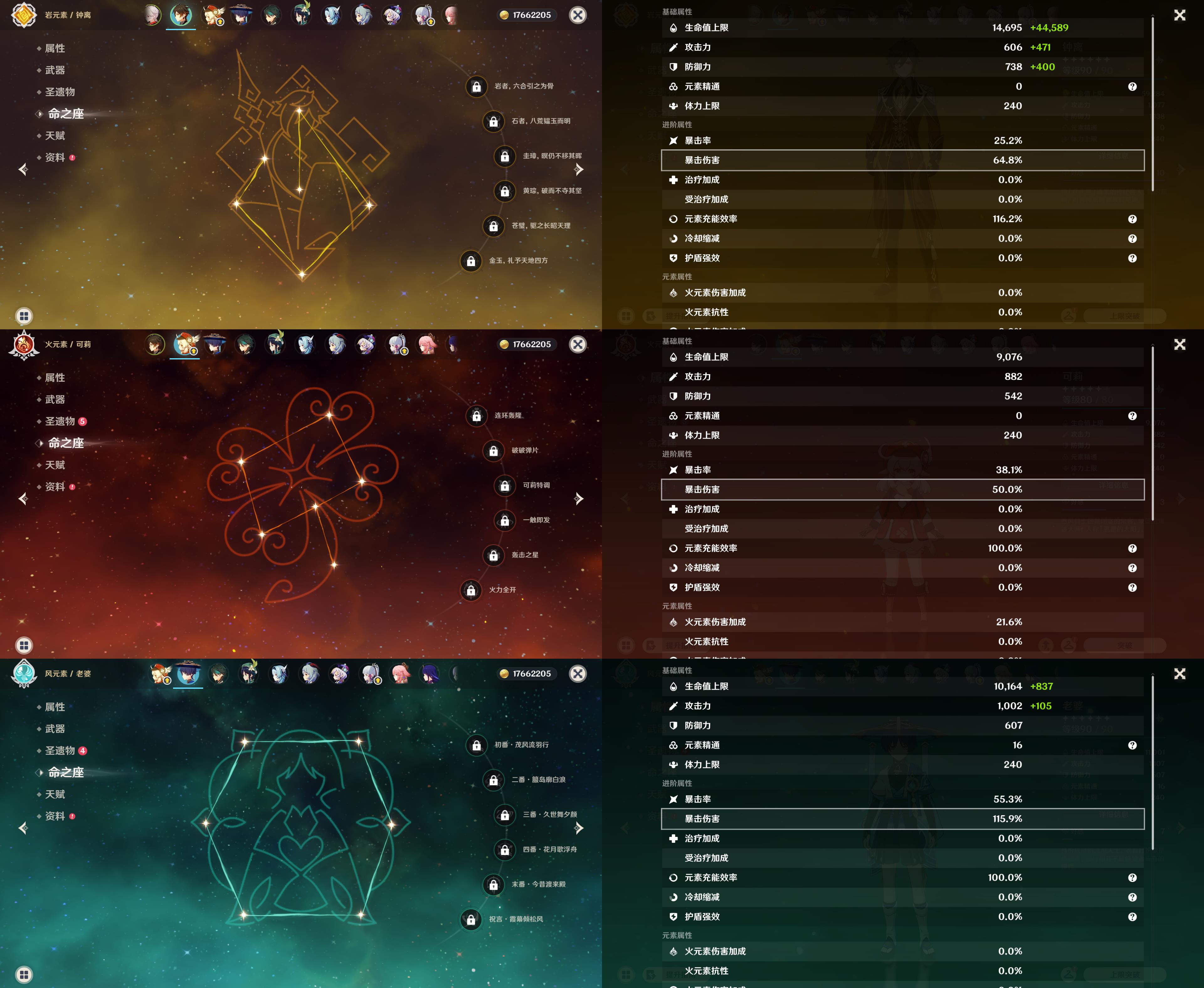Open the locked 黄琮，破而不夺其坚 constellation node
The width and height of the screenshot is (1204, 988).
click(505, 191)
